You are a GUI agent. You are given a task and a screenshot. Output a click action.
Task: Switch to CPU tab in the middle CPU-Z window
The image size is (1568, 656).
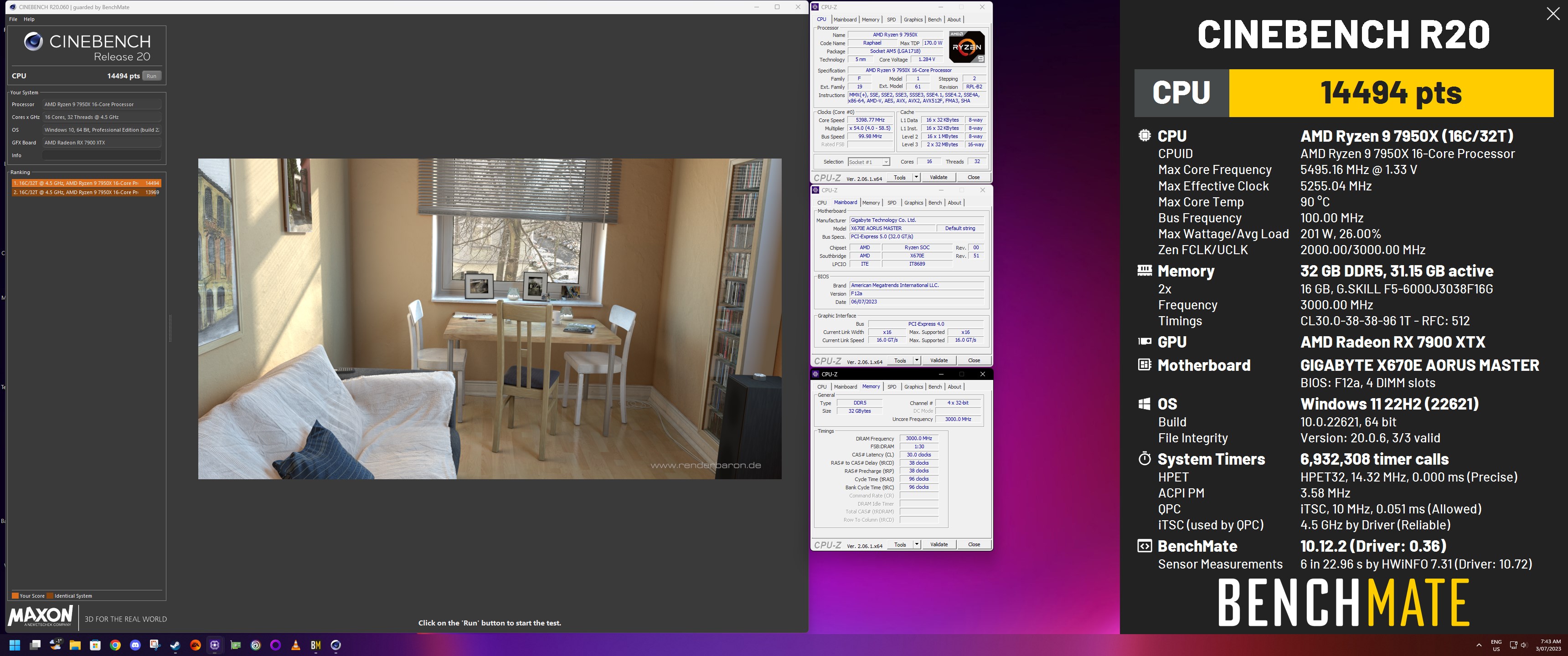point(822,203)
